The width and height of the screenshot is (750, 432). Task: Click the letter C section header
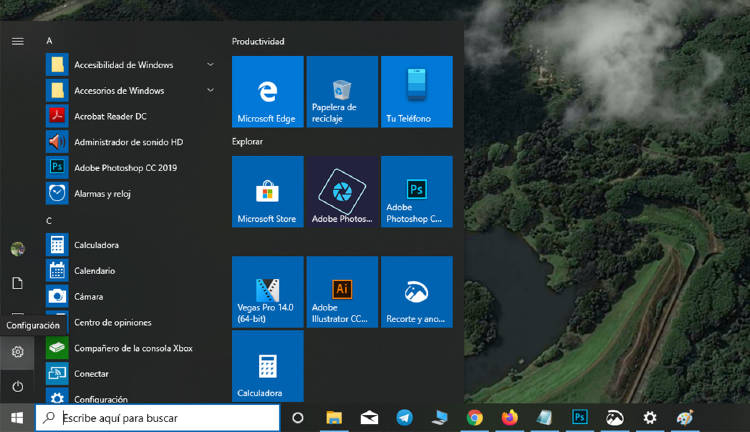click(49, 221)
